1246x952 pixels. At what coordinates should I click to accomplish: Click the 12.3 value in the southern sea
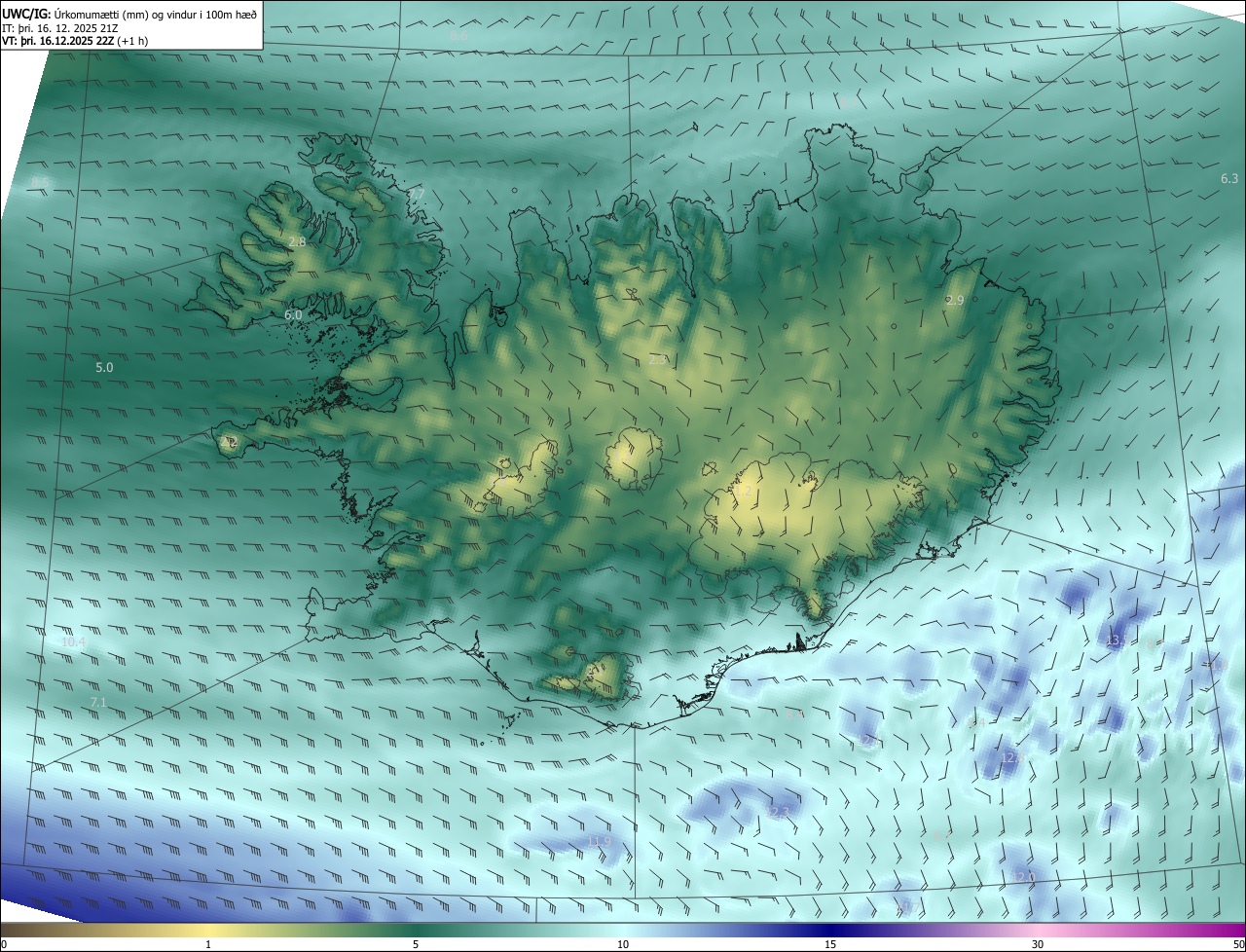(778, 812)
